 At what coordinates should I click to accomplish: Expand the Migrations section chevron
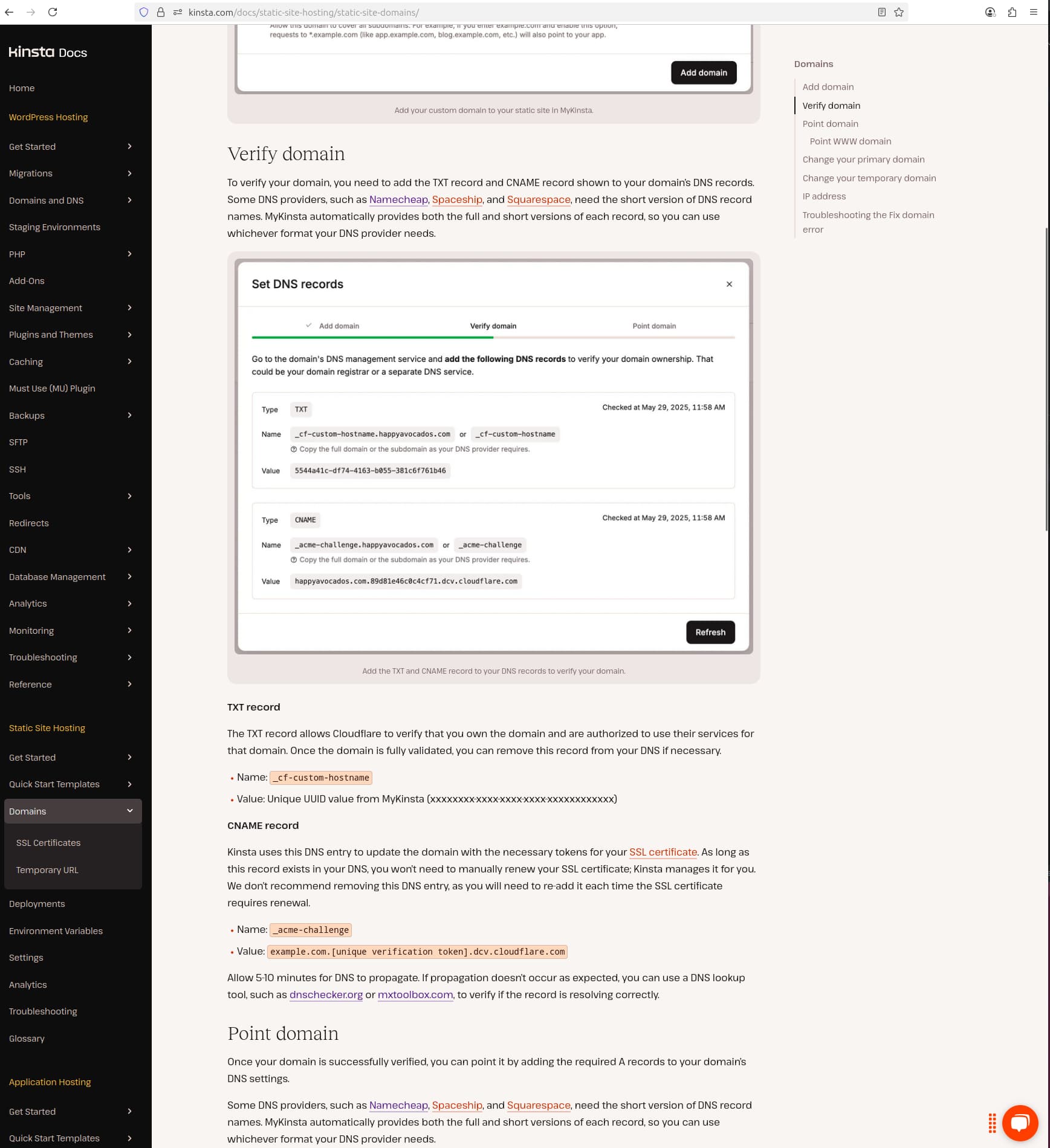[x=129, y=173]
